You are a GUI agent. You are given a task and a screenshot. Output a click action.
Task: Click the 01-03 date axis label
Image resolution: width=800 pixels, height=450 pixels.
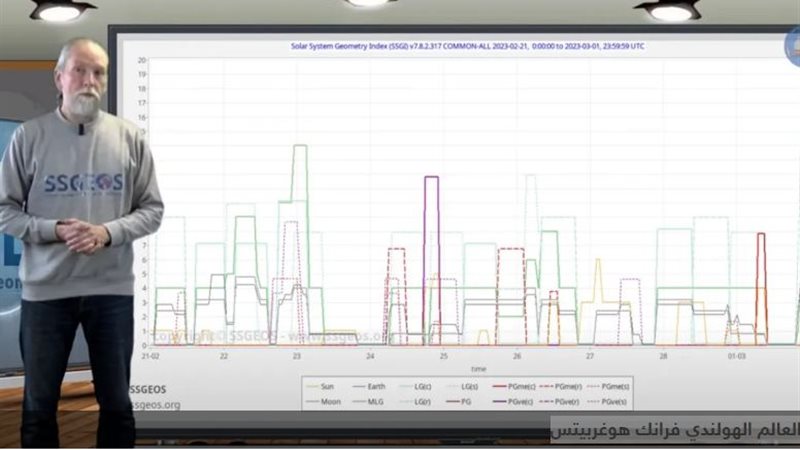click(736, 356)
